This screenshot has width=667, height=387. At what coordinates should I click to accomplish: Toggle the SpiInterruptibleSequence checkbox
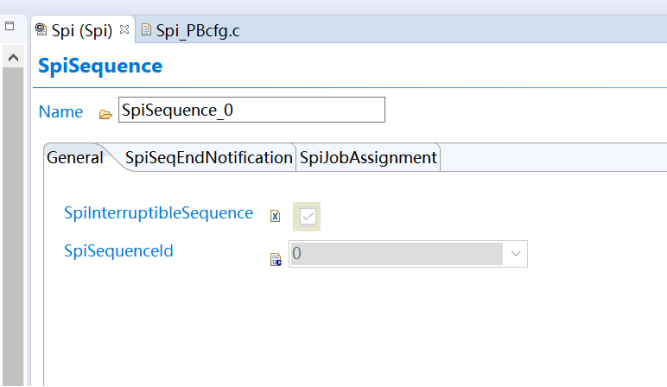(x=307, y=216)
